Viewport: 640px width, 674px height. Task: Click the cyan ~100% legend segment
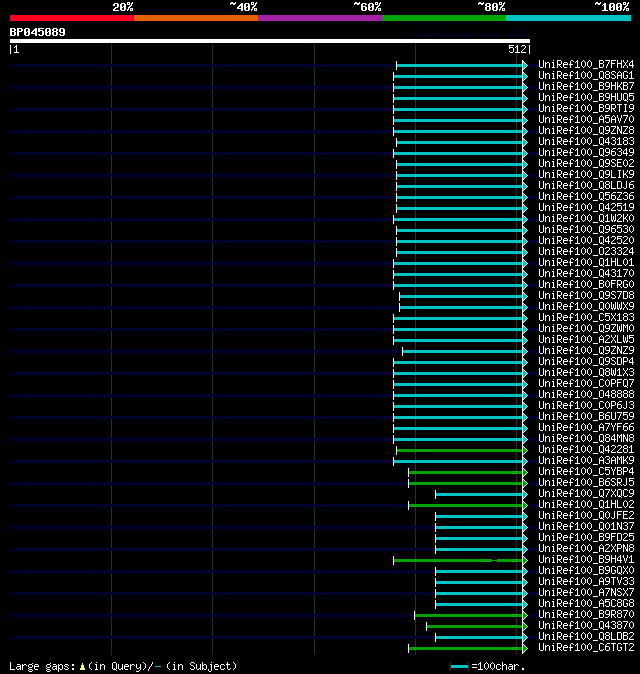(x=569, y=18)
